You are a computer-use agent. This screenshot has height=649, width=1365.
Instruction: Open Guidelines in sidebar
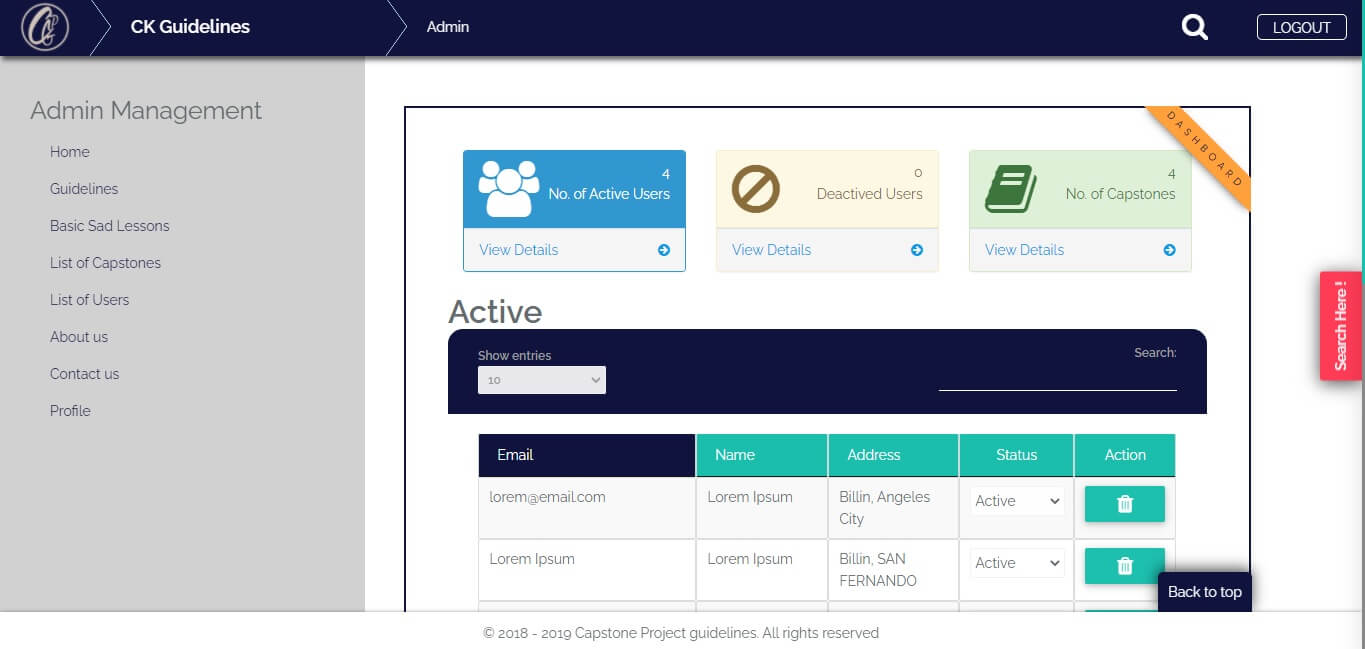[84, 189]
